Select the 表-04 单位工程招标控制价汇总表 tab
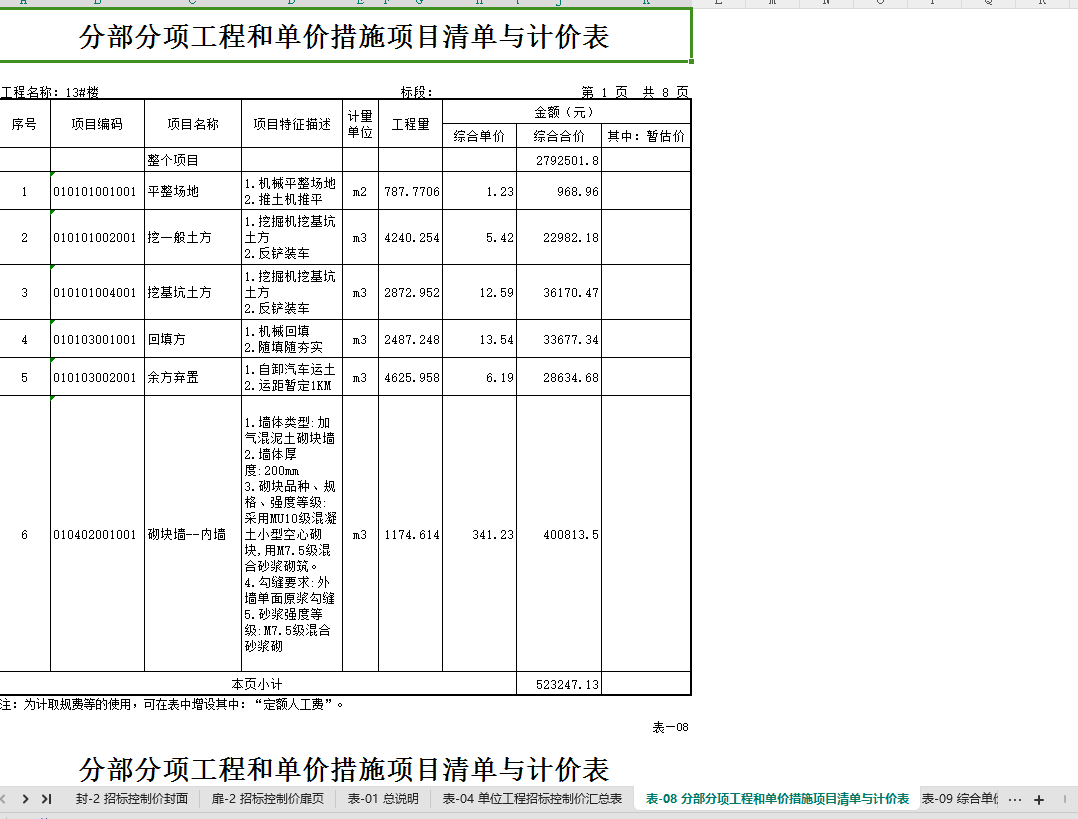The image size is (1078, 819). [x=532, y=798]
